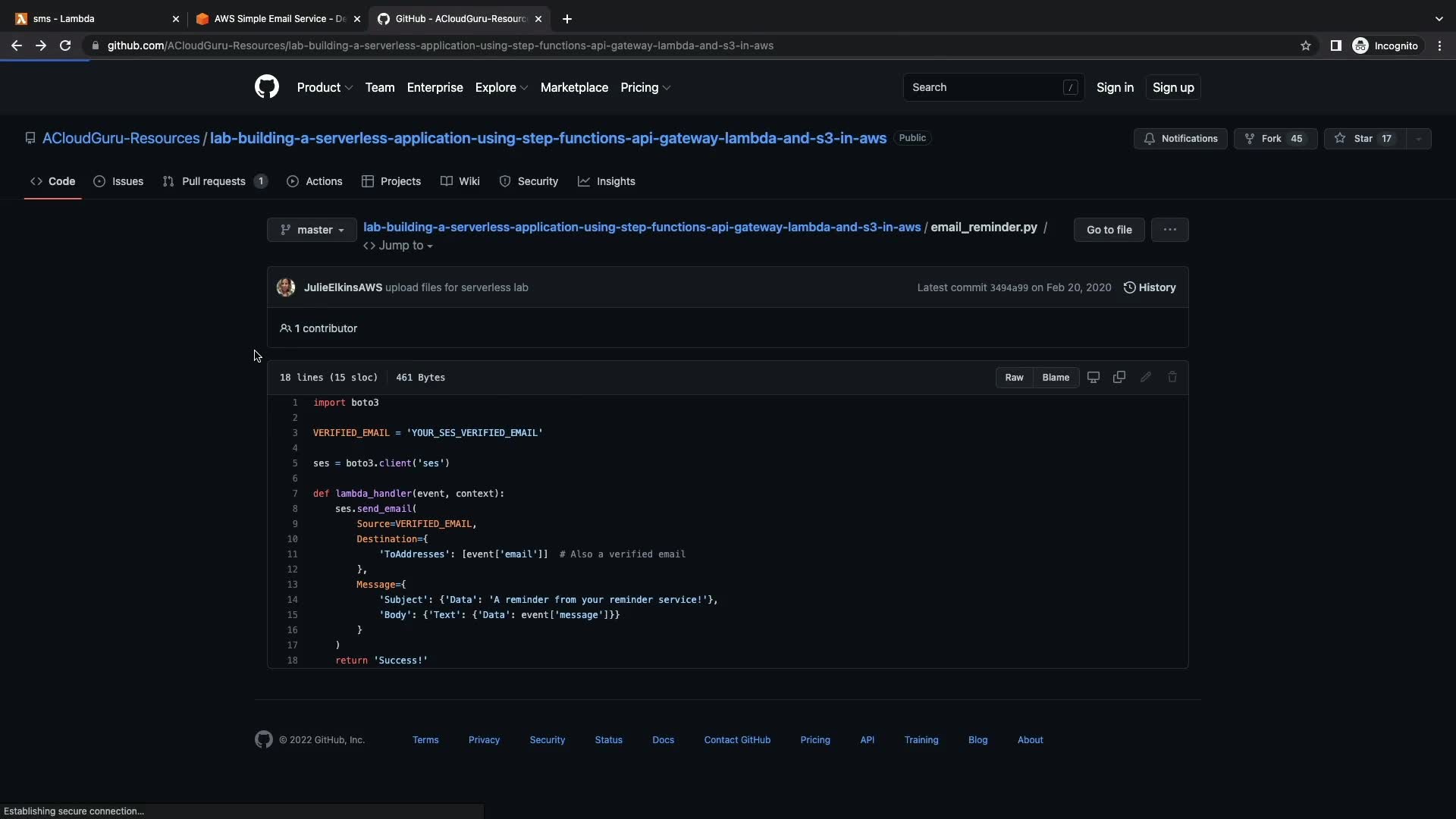Click the Raw button
The height and width of the screenshot is (819, 1456).
1014,377
